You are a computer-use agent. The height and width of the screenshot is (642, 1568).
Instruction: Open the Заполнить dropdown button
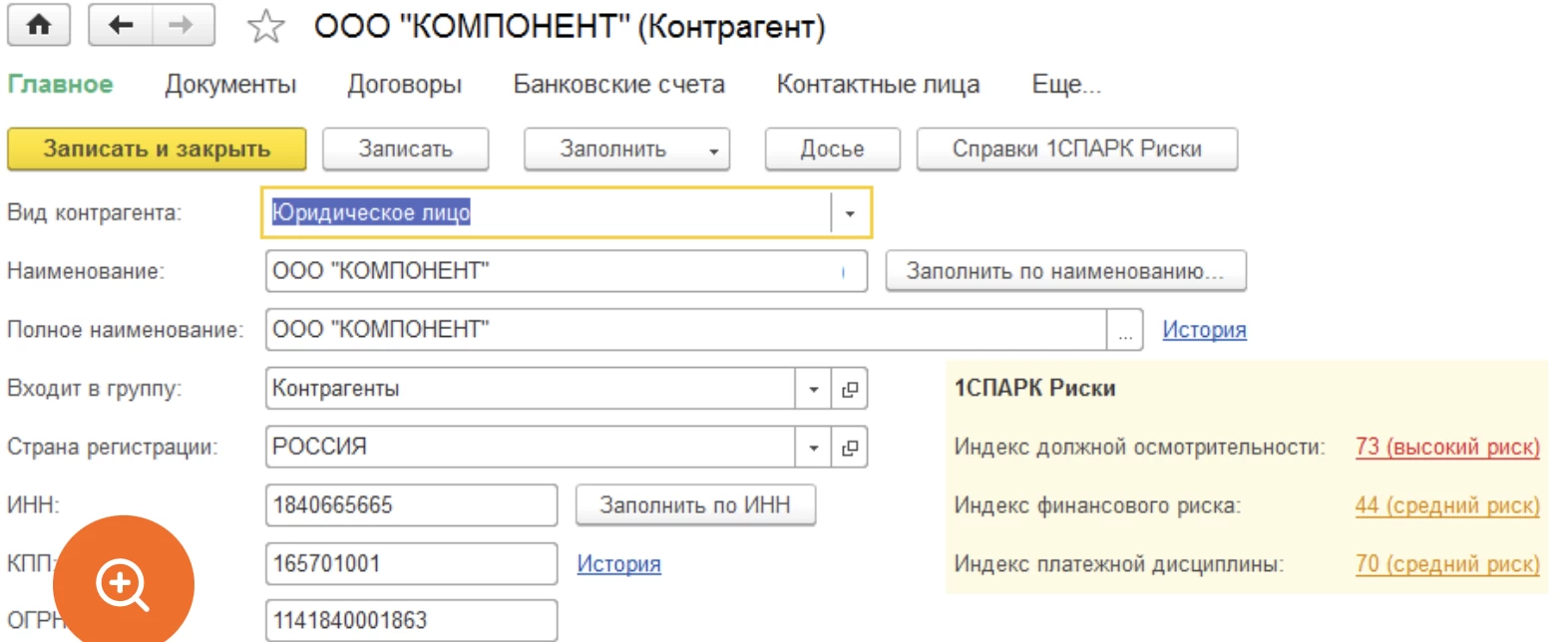(626, 150)
